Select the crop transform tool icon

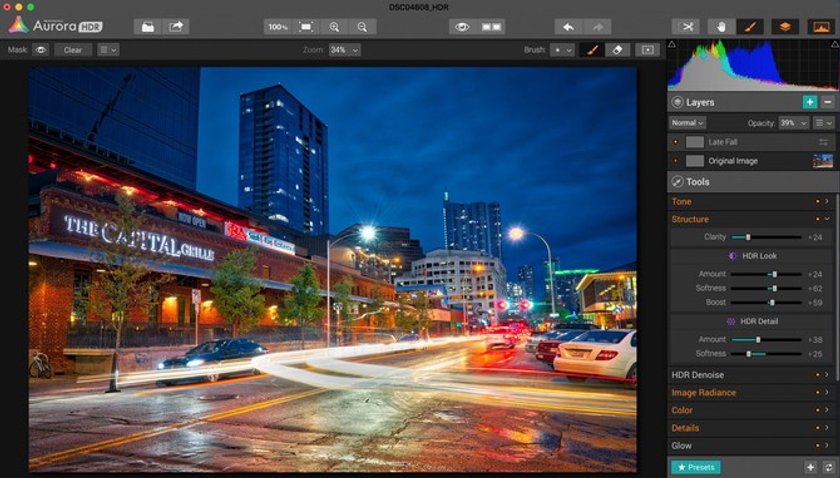[686, 27]
